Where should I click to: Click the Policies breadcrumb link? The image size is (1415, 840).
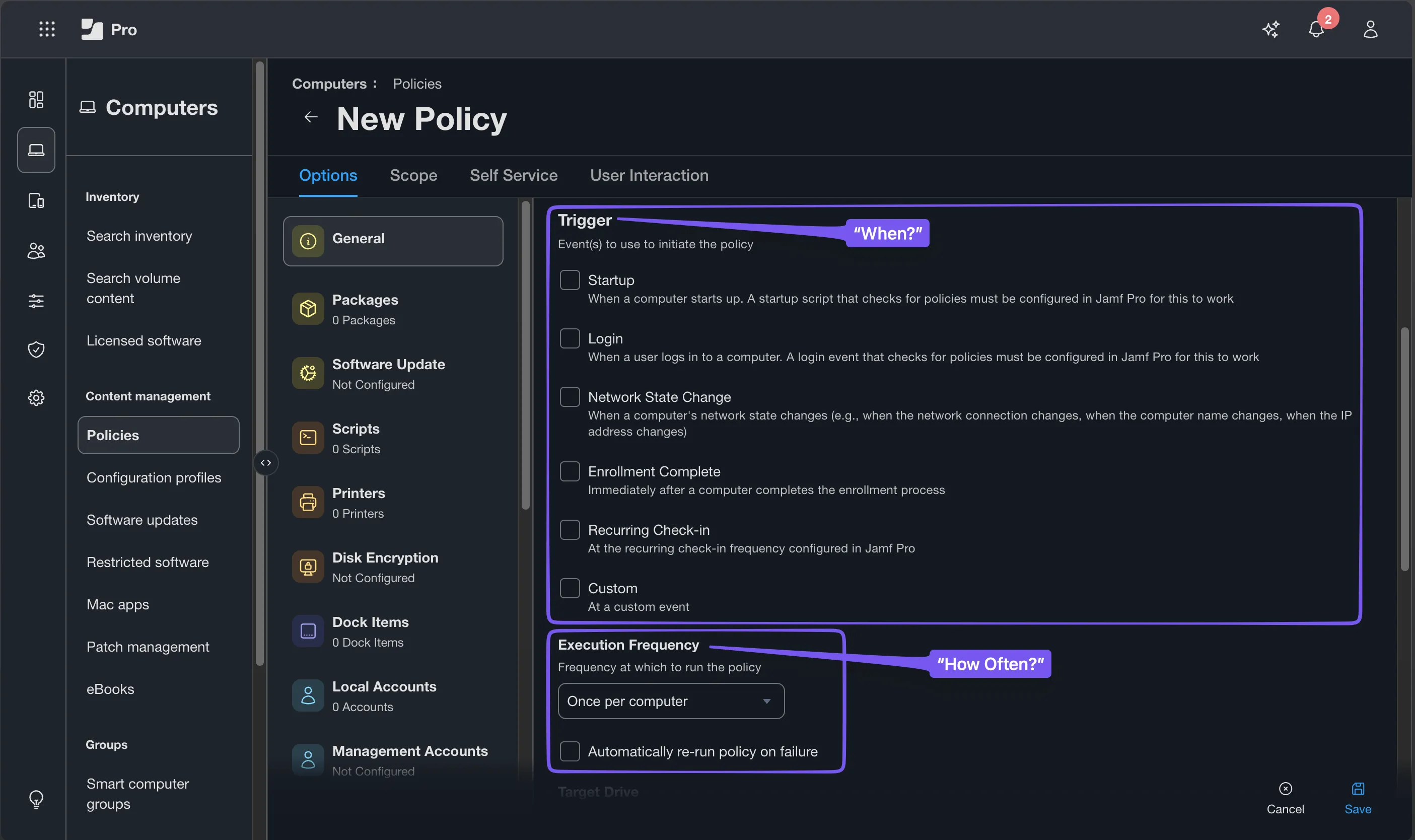[417, 84]
